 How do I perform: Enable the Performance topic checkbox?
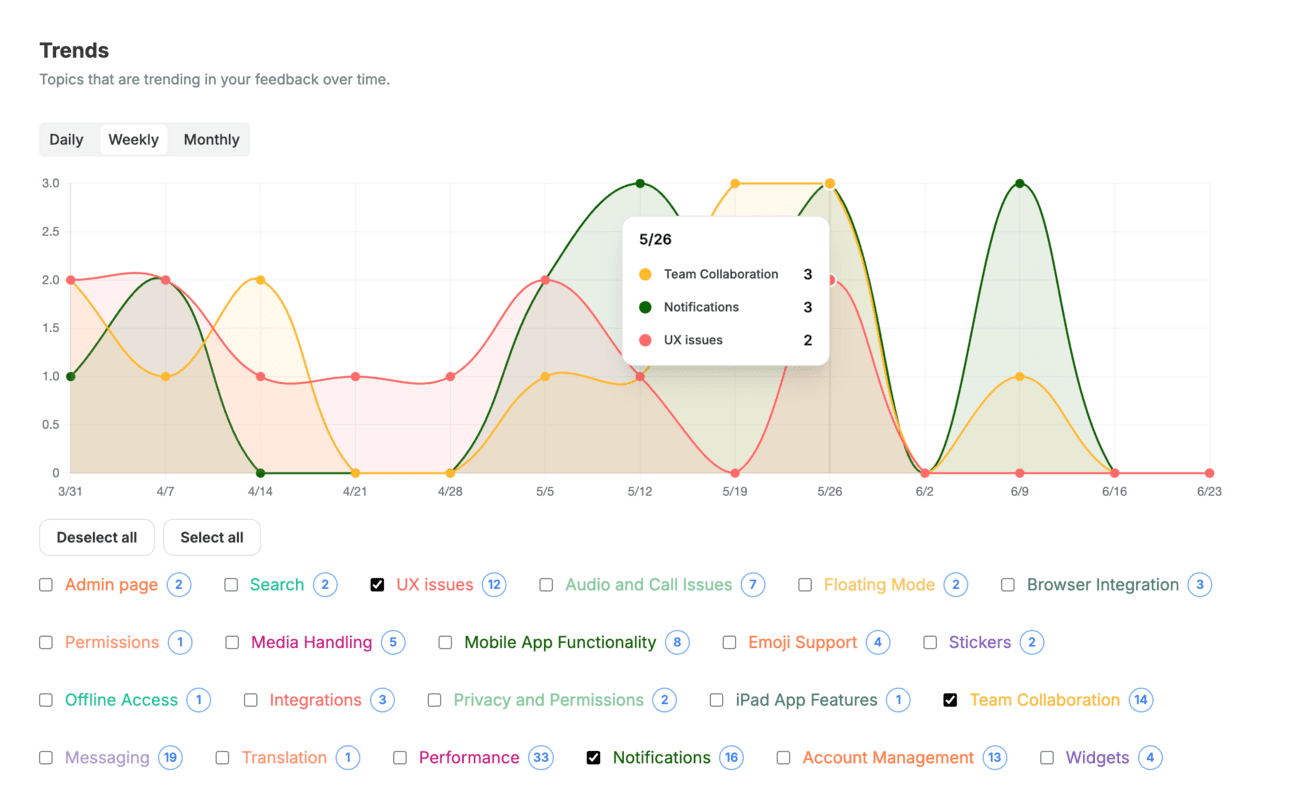coord(400,758)
